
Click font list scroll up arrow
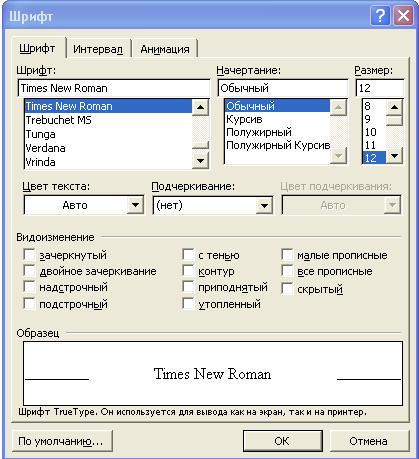coord(200,107)
